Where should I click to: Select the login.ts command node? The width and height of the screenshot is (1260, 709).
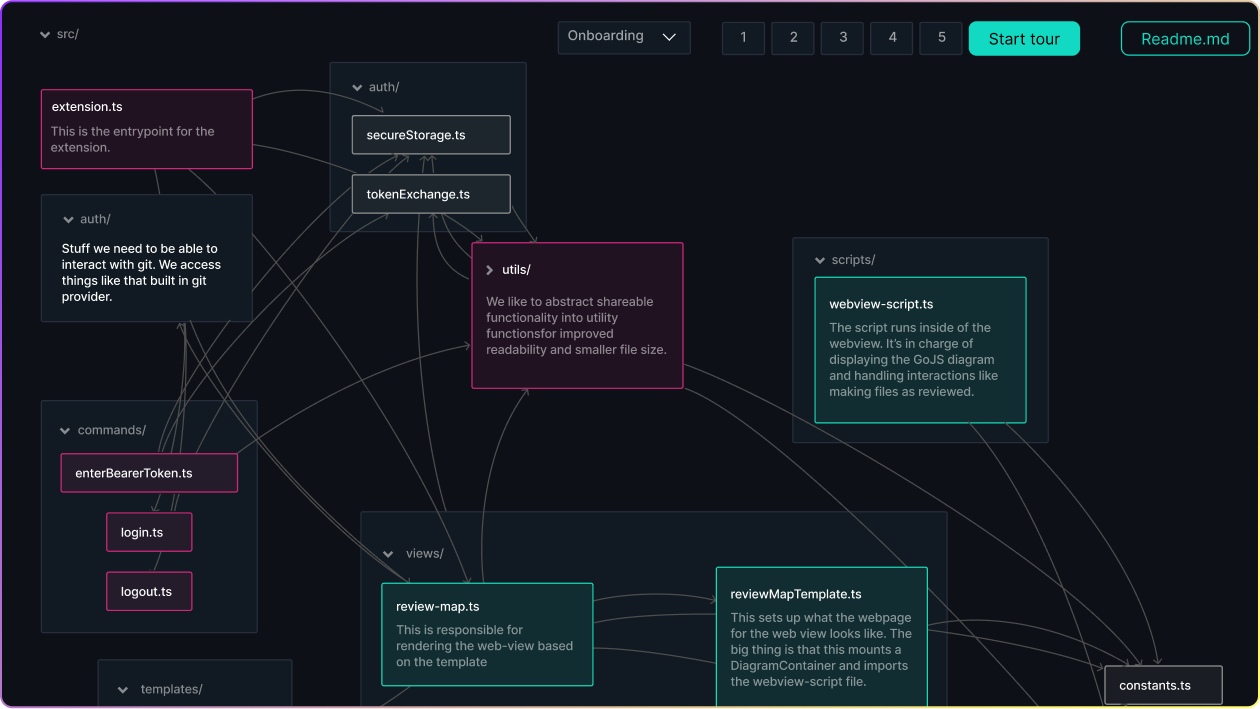(x=148, y=531)
